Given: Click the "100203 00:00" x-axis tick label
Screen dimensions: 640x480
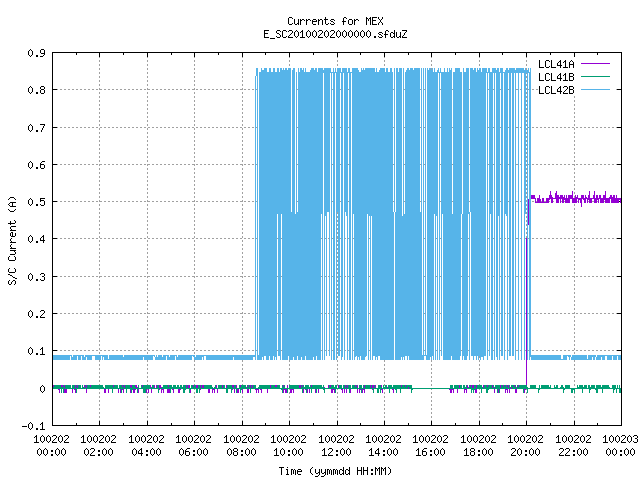Looking at the screenshot, I should click(x=620, y=446).
